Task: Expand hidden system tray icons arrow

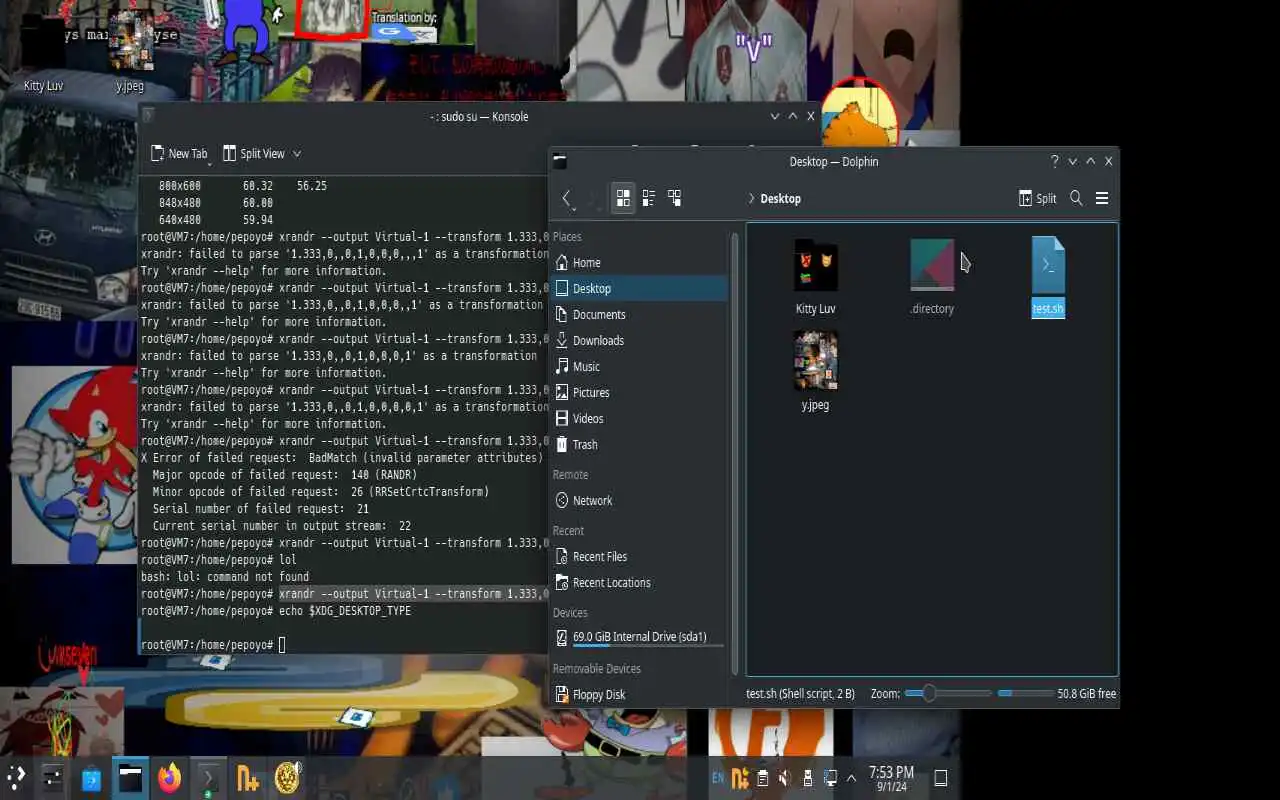Action: click(x=851, y=777)
